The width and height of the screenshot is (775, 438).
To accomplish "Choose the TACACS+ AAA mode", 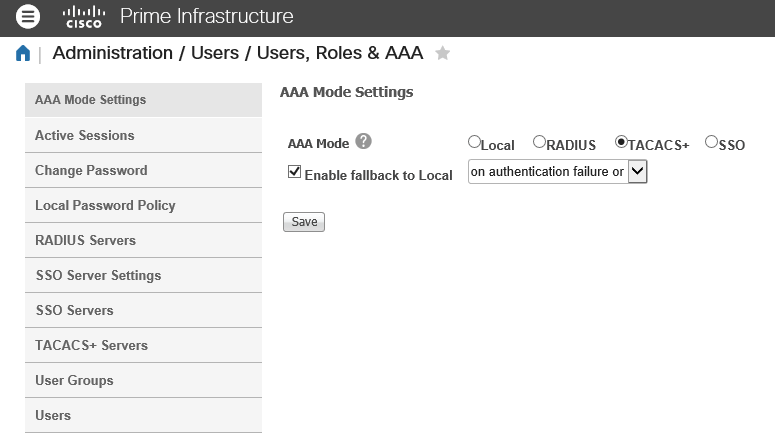I will click(621, 142).
